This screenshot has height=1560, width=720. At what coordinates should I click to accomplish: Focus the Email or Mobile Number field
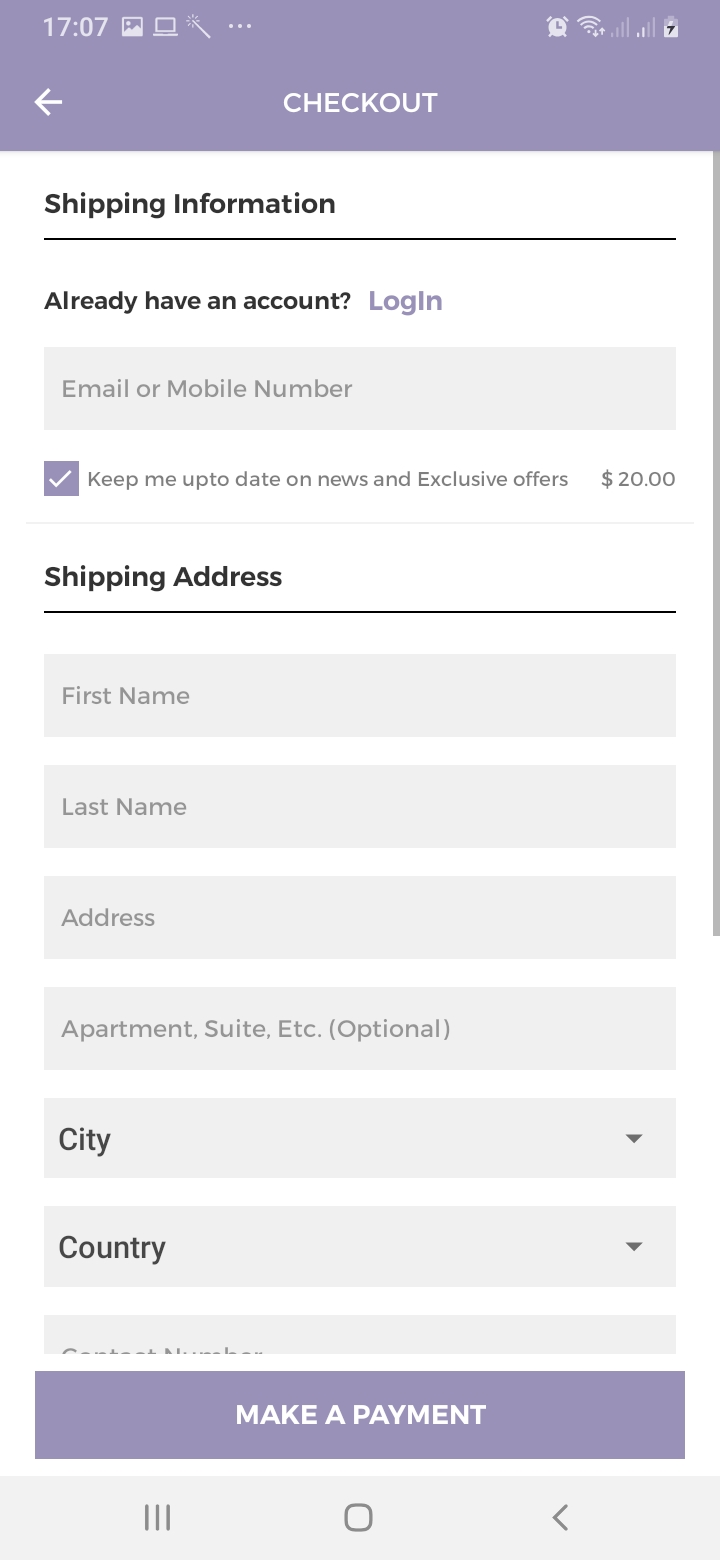click(360, 389)
